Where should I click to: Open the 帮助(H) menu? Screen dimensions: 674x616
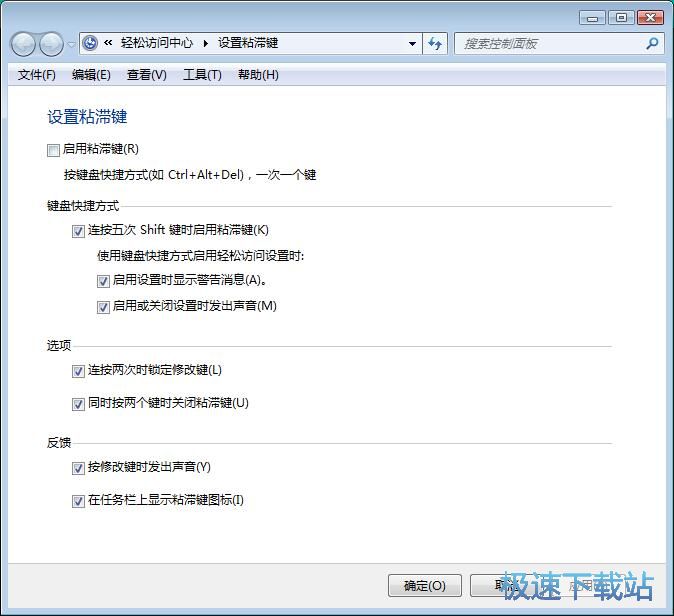point(258,75)
